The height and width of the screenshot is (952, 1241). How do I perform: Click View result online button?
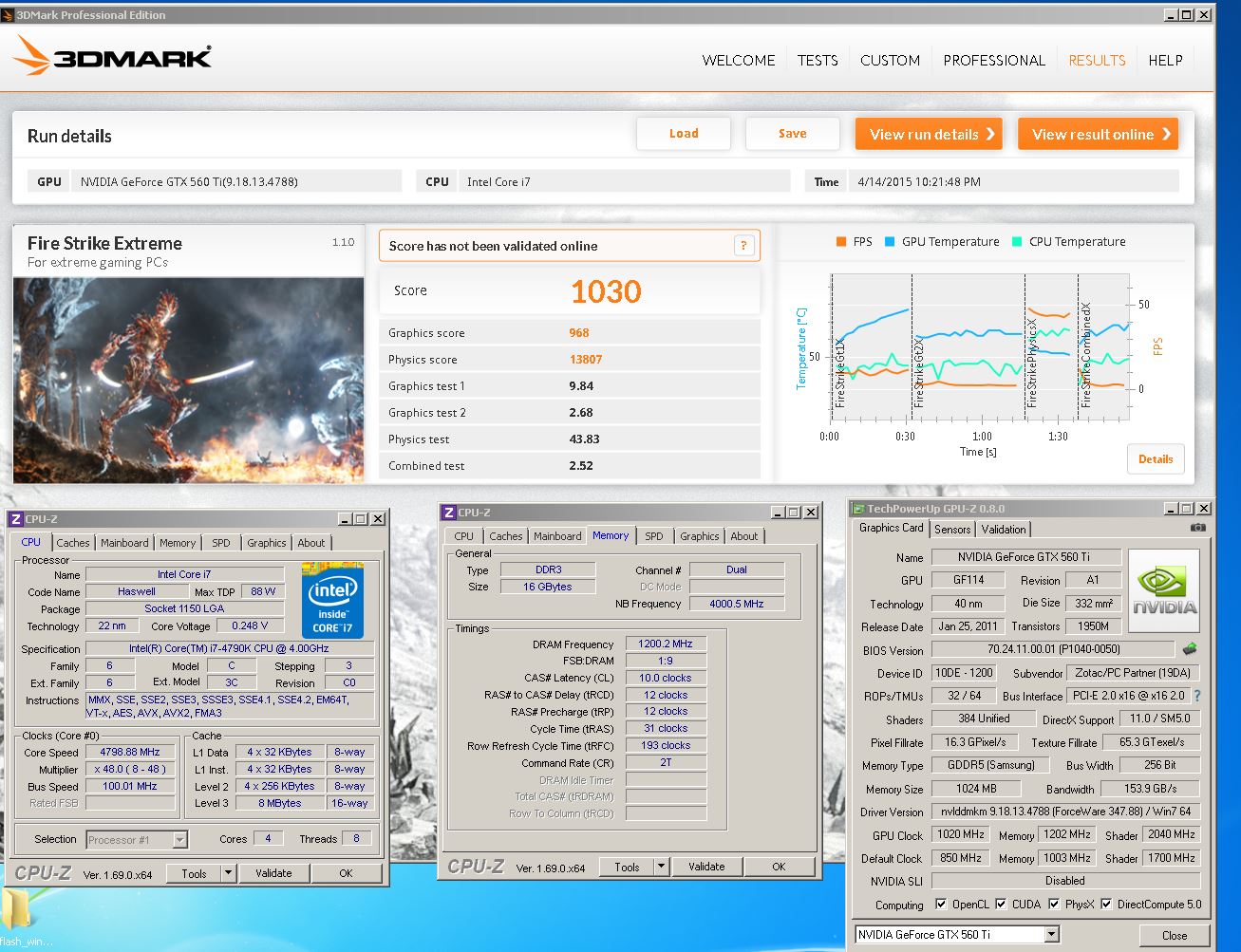tap(1098, 134)
